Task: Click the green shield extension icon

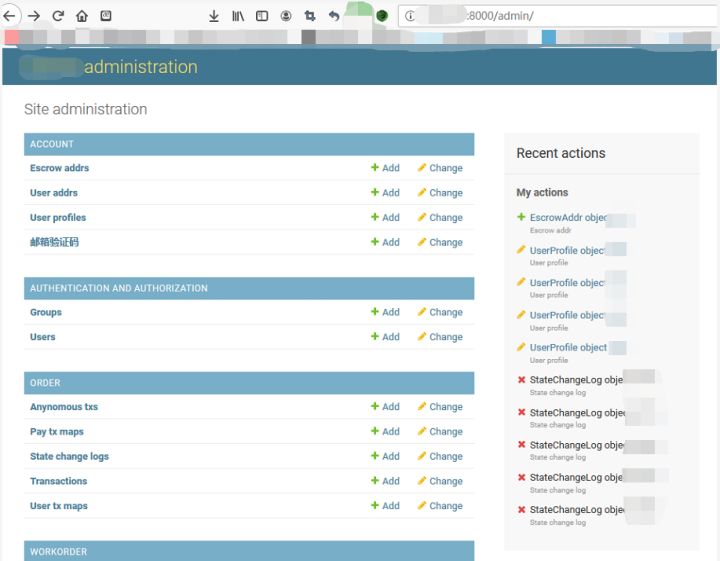Action: 381,16
